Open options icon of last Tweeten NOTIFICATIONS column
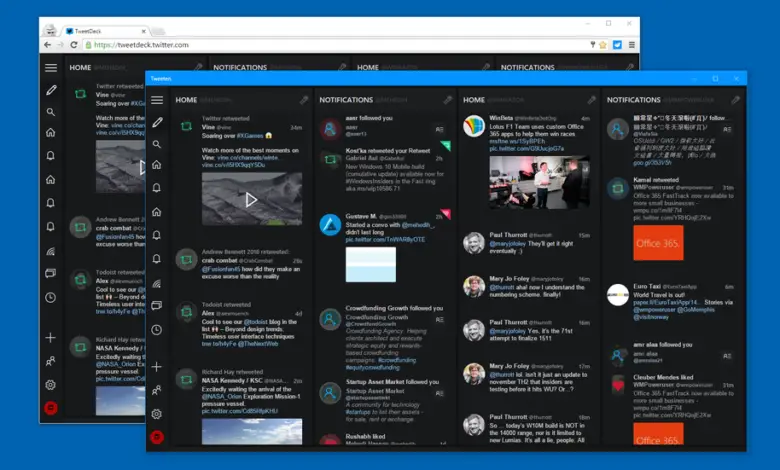The image size is (780, 470). click(x=735, y=100)
